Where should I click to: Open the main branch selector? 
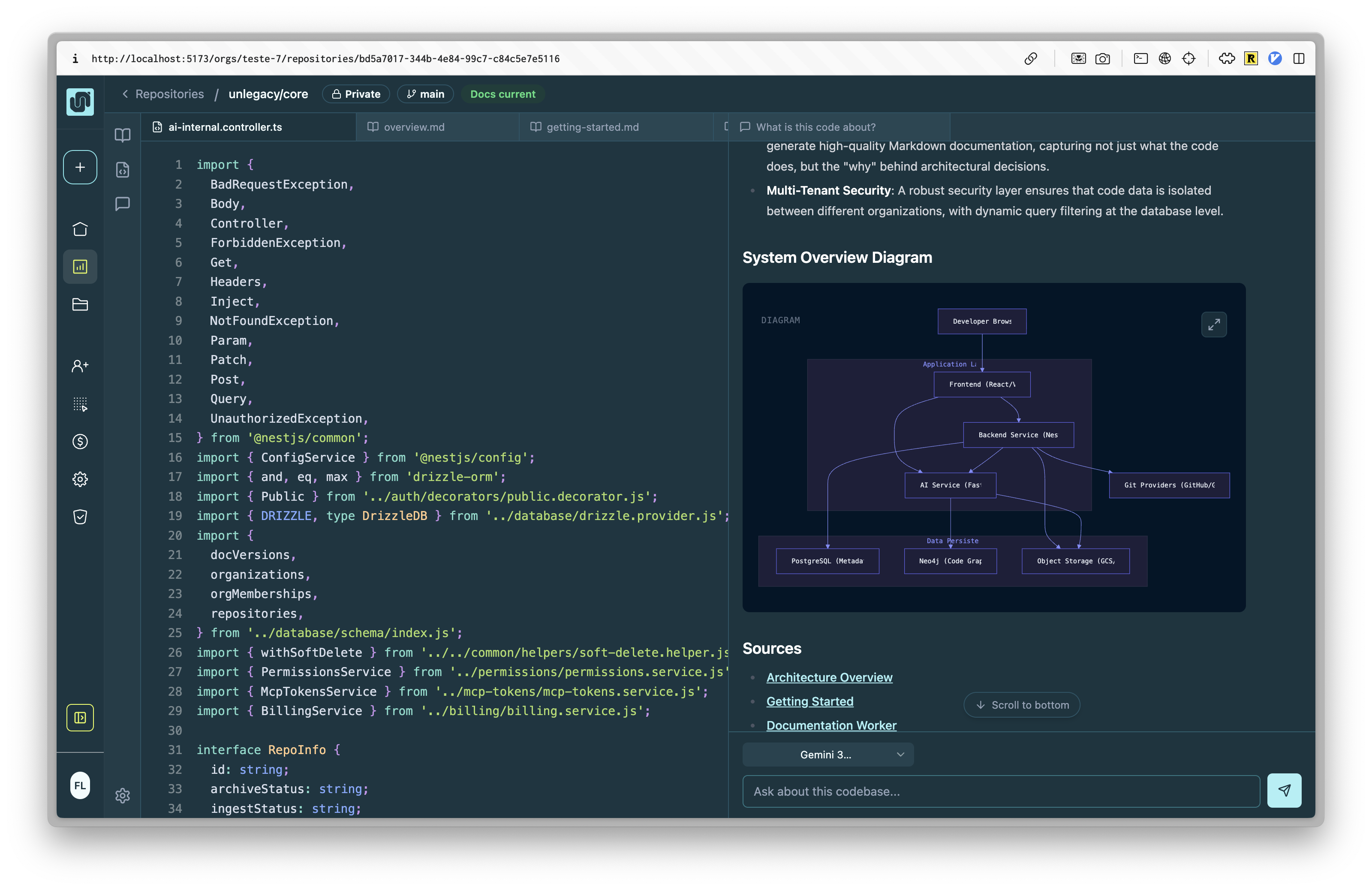[x=425, y=94]
